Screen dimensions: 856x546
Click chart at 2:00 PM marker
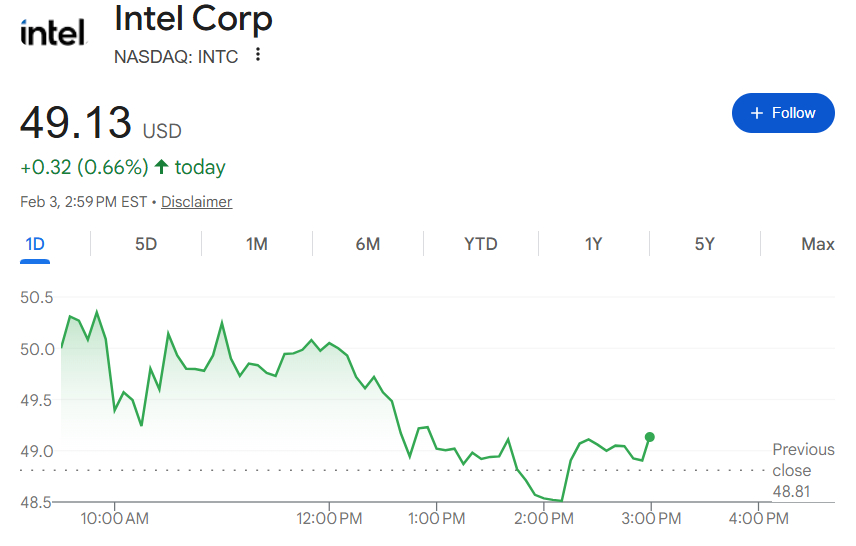point(544,518)
